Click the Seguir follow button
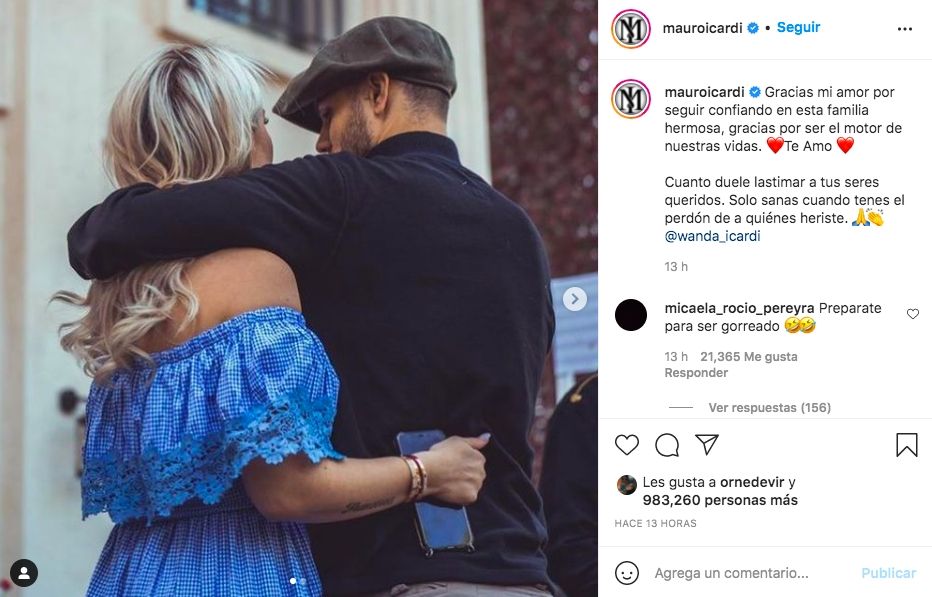The width and height of the screenshot is (932, 597). pyautogui.click(x=798, y=27)
